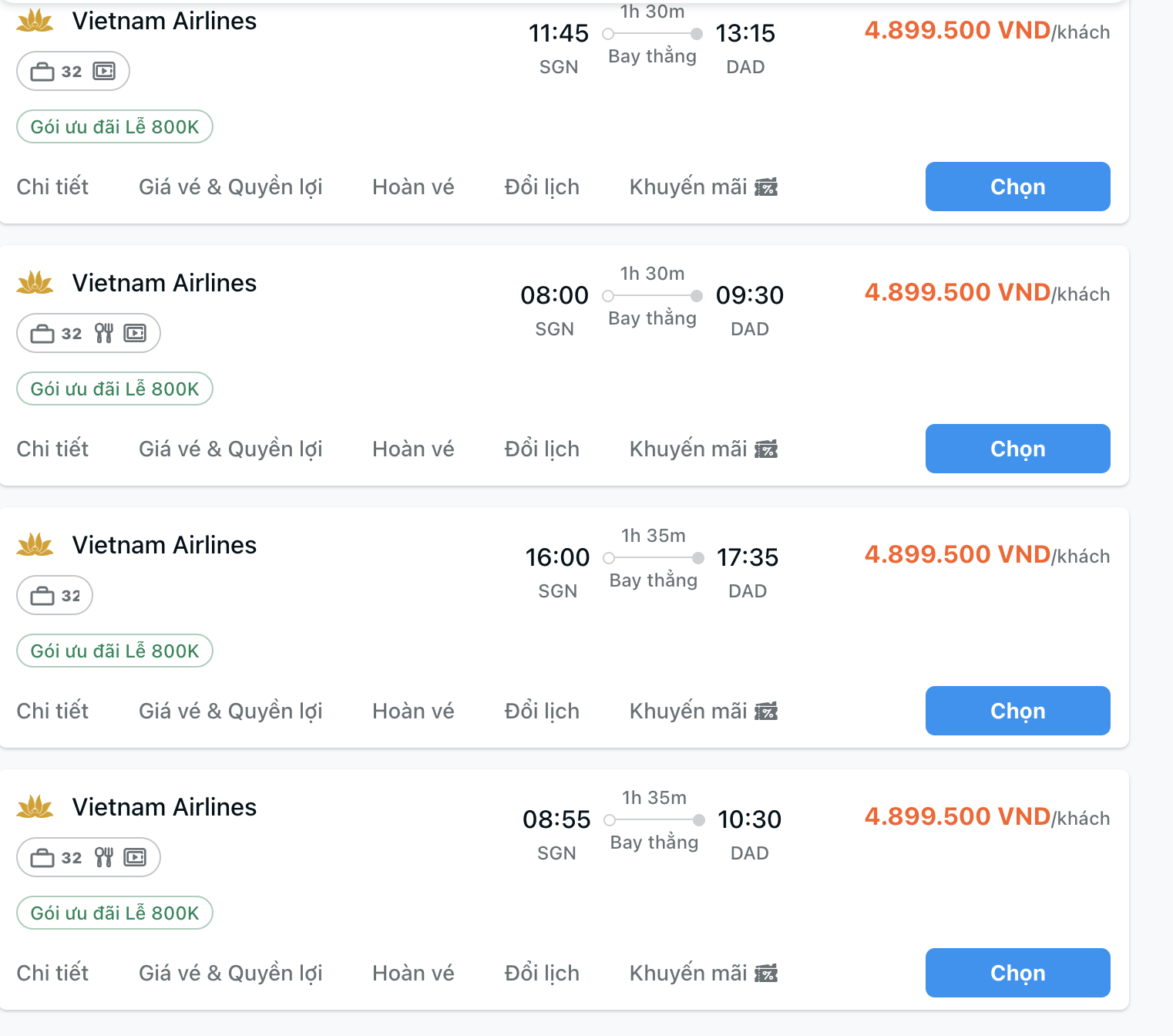Screen dimensions: 1173x1036
Task: Open Đổi lịch tab for the 11:45 flight
Action: [542, 187]
